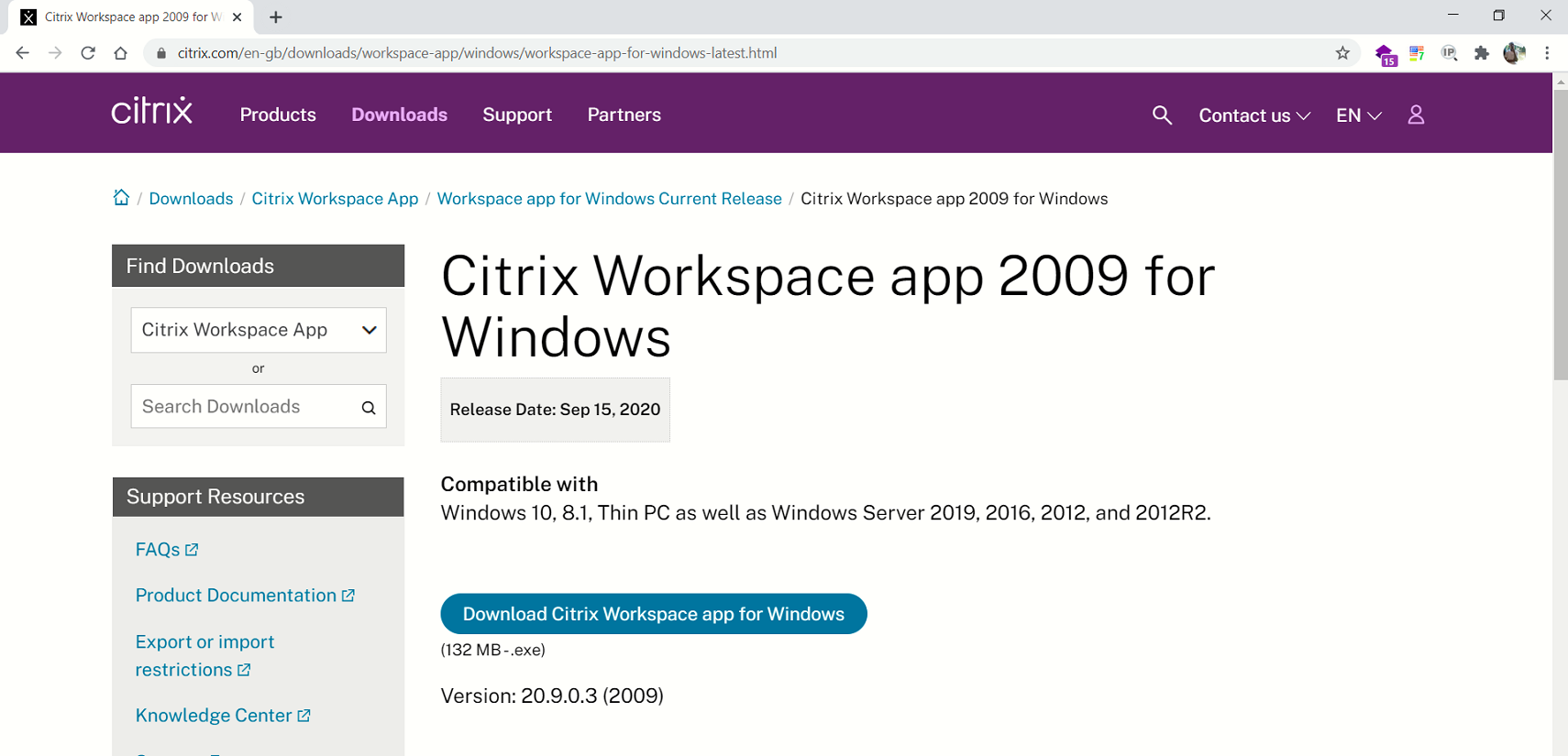Click the Search Downloads magnifier icon
This screenshot has height=756, width=1568.
pos(369,408)
